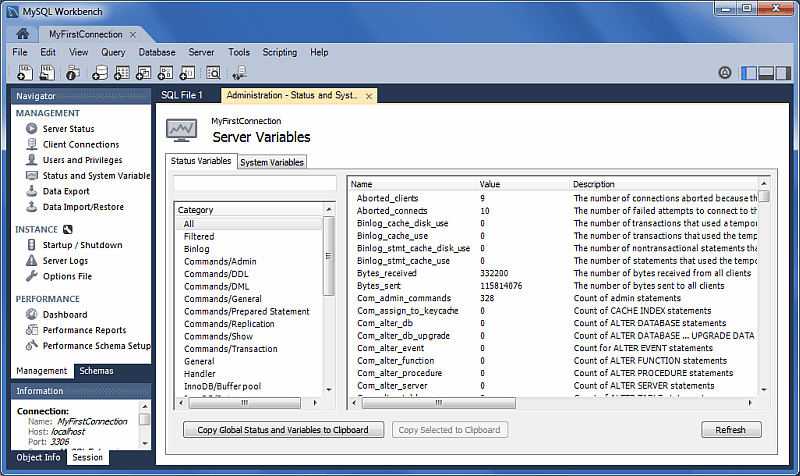Open the Edit menu
Viewport: 800px width, 476px height.
[x=48, y=52]
